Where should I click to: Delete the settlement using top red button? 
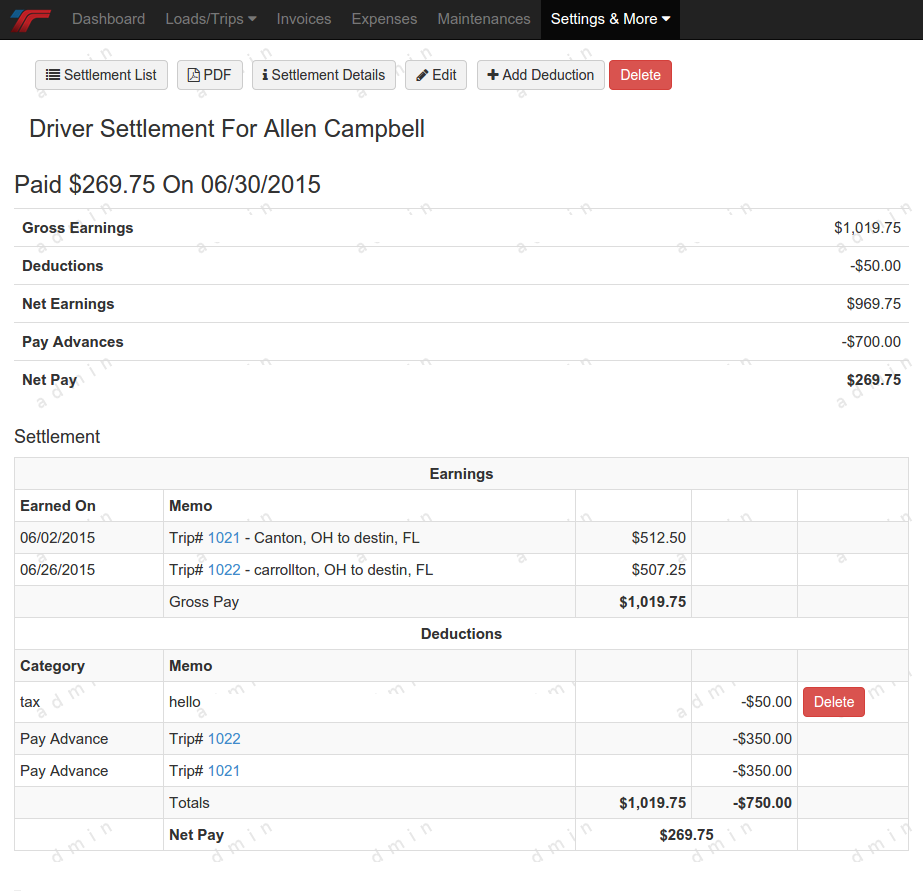tap(640, 75)
